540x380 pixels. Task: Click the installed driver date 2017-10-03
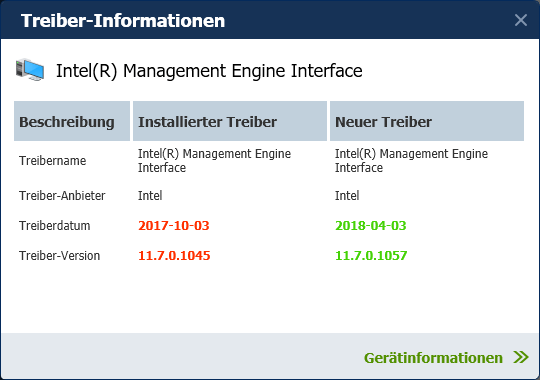(x=174, y=226)
